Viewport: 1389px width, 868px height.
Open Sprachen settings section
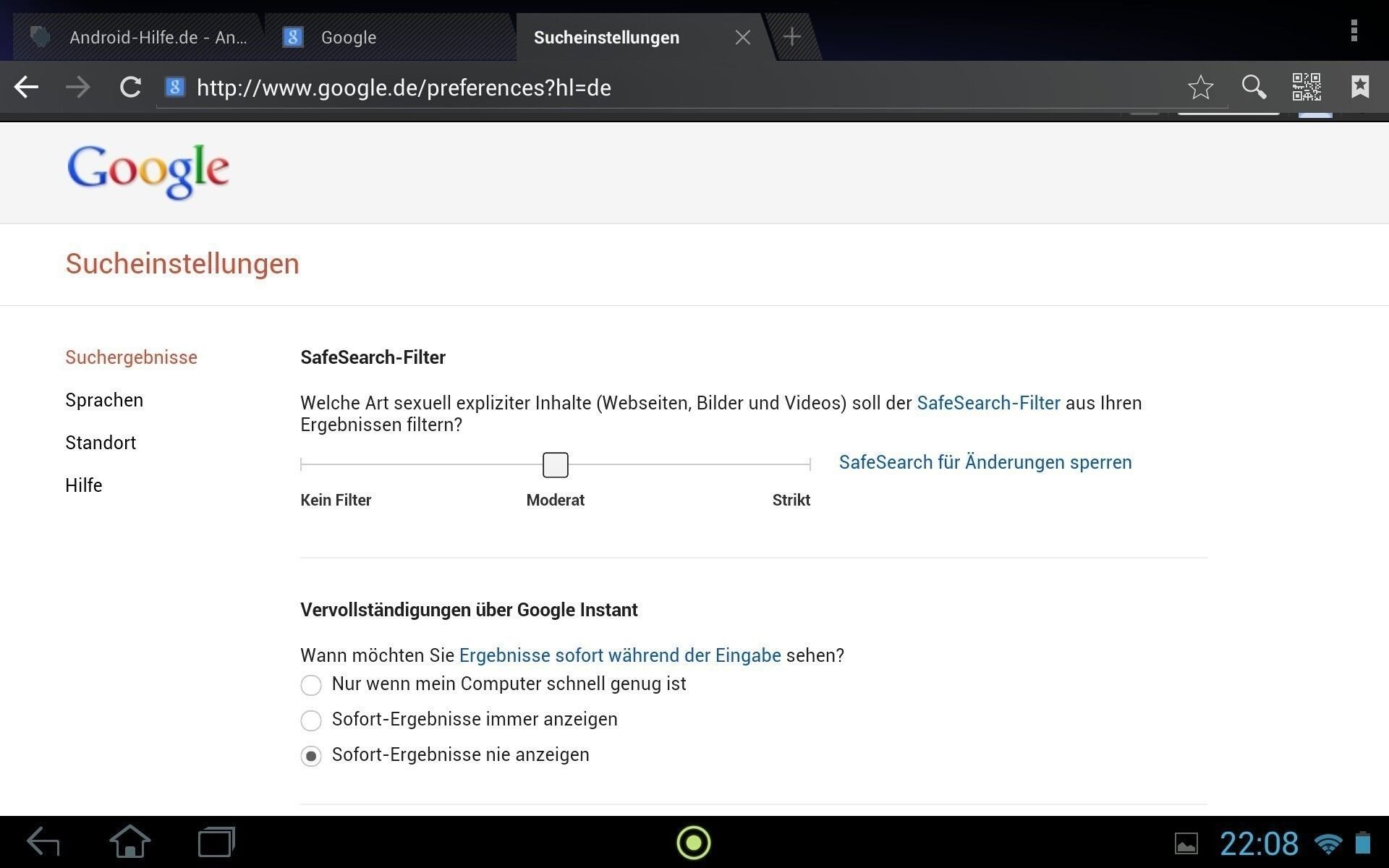pyautogui.click(x=104, y=400)
